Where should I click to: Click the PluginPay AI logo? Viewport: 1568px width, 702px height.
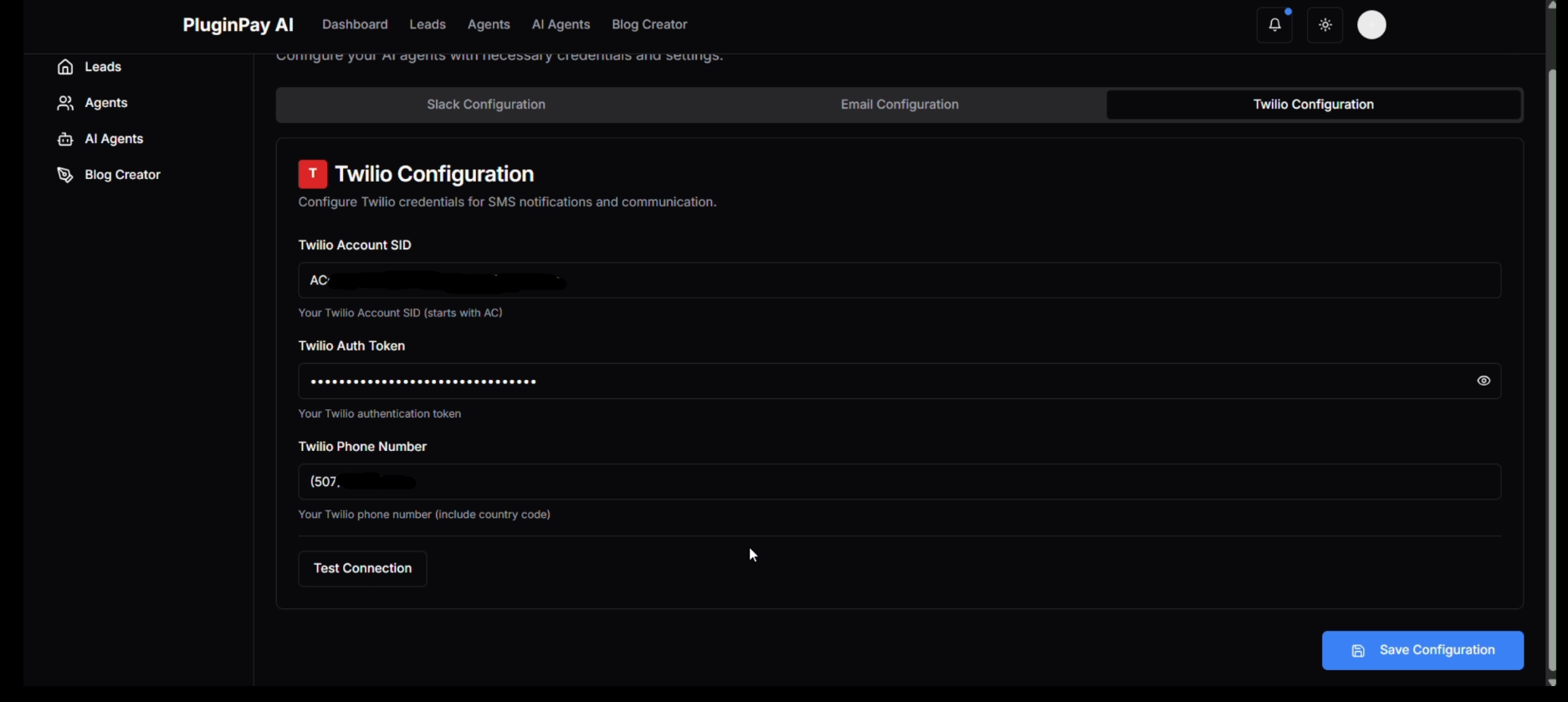click(x=238, y=24)
